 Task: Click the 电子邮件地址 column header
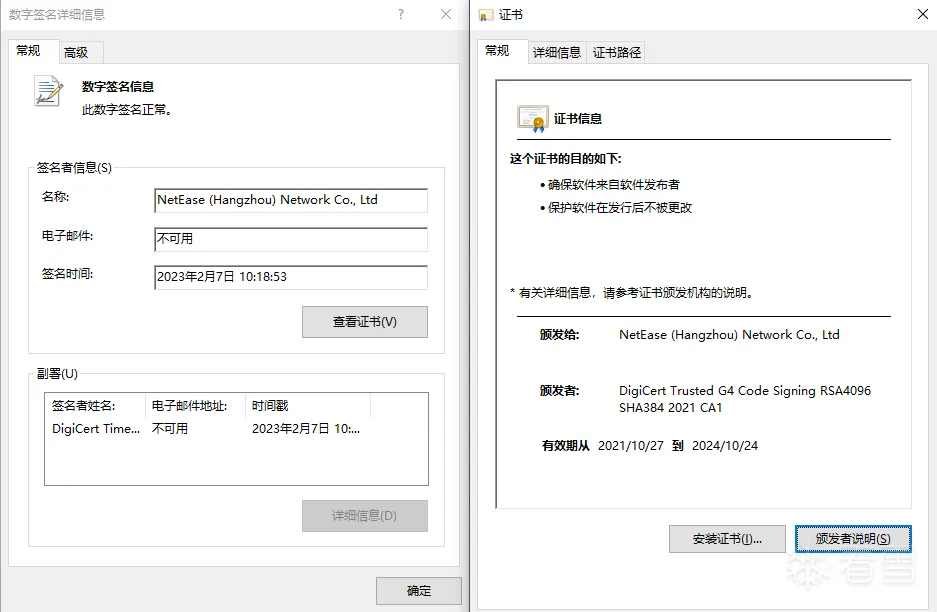point(195,406)
